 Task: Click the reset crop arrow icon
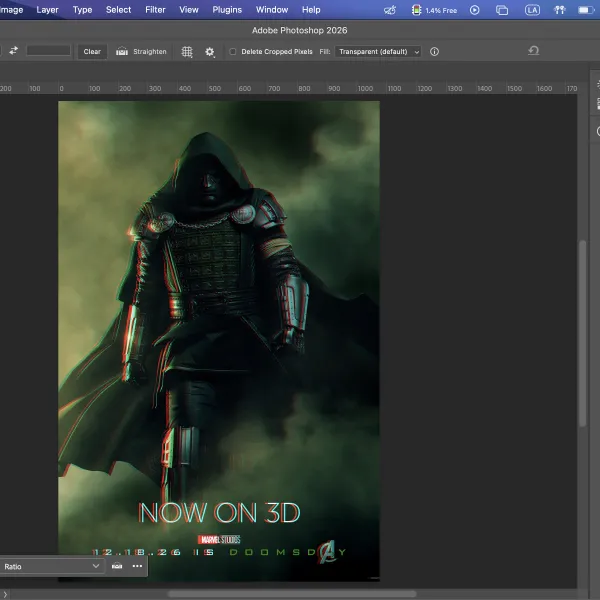coord(534,51)
